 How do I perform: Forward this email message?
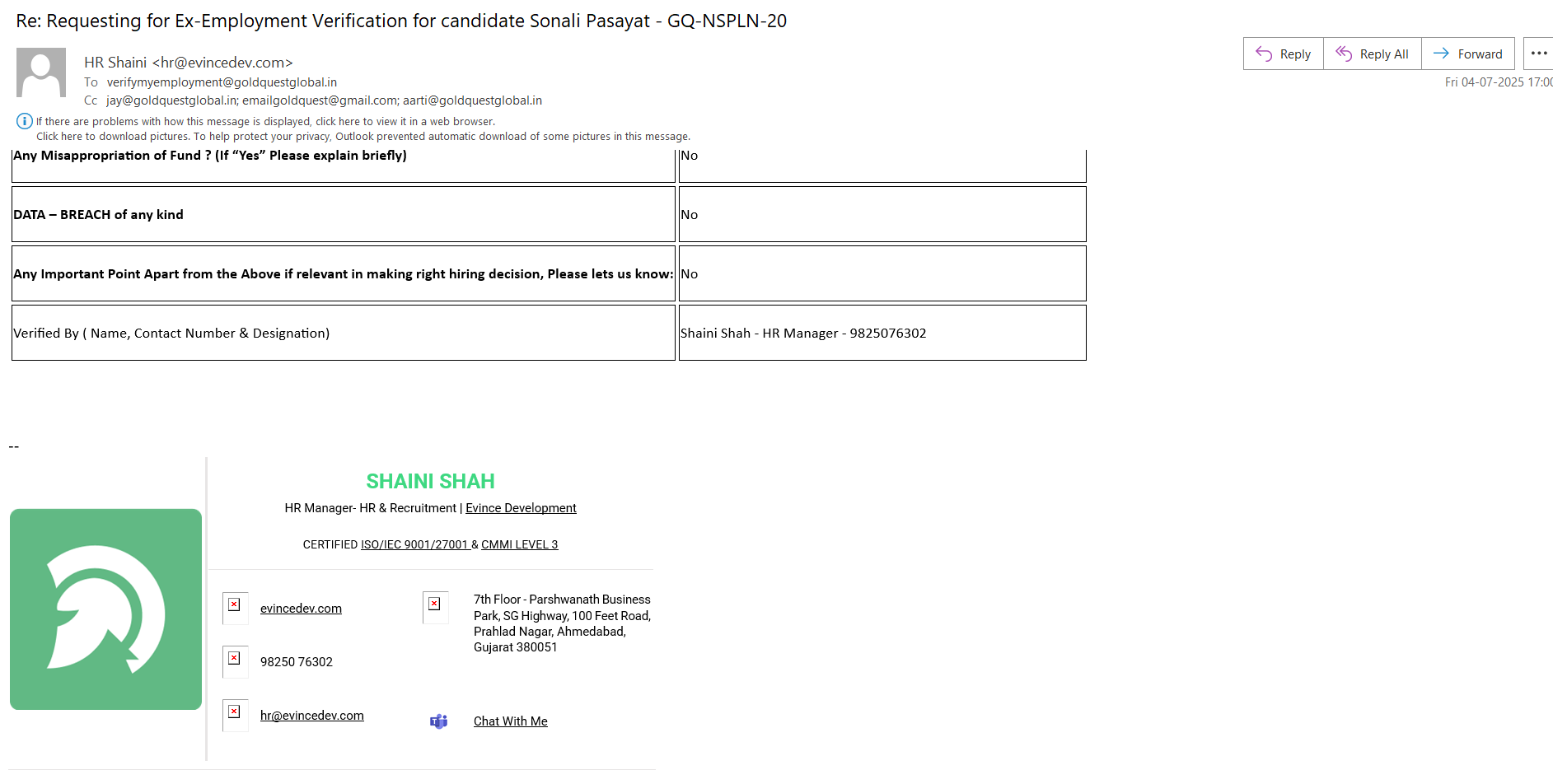click(1468, 54)
